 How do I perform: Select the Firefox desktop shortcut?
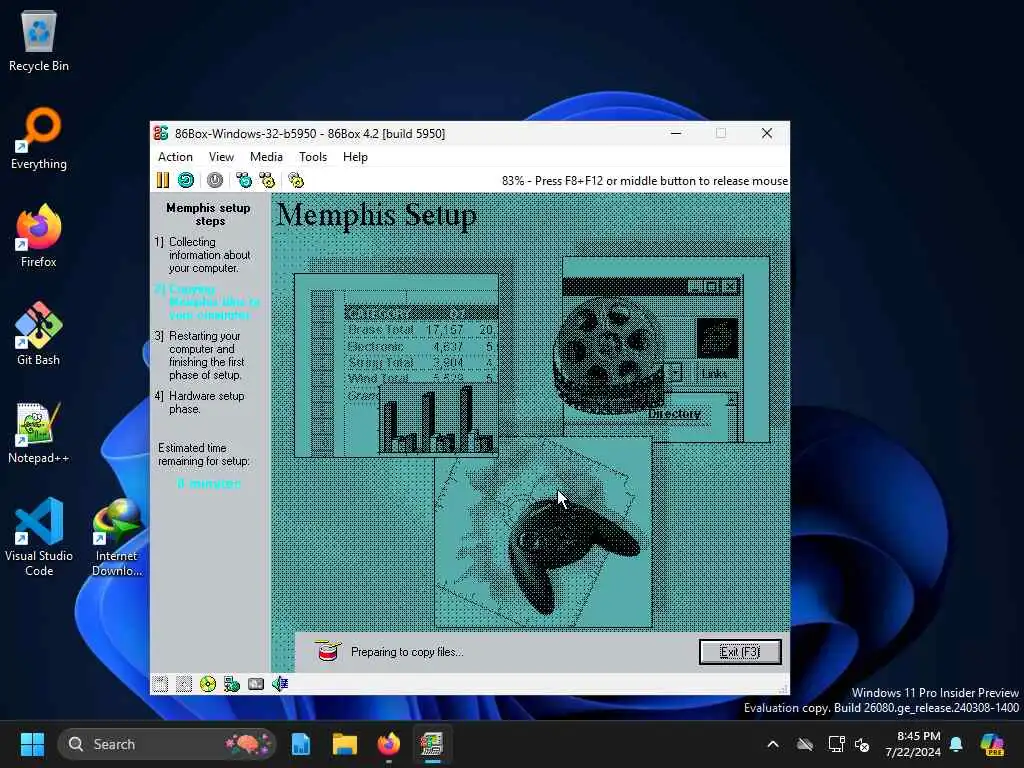[x=39, y=236]
